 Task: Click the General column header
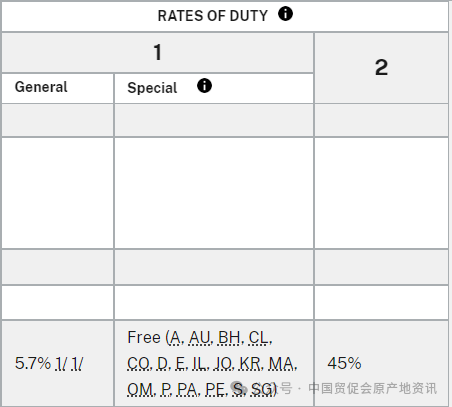click(x=41, y=87)
